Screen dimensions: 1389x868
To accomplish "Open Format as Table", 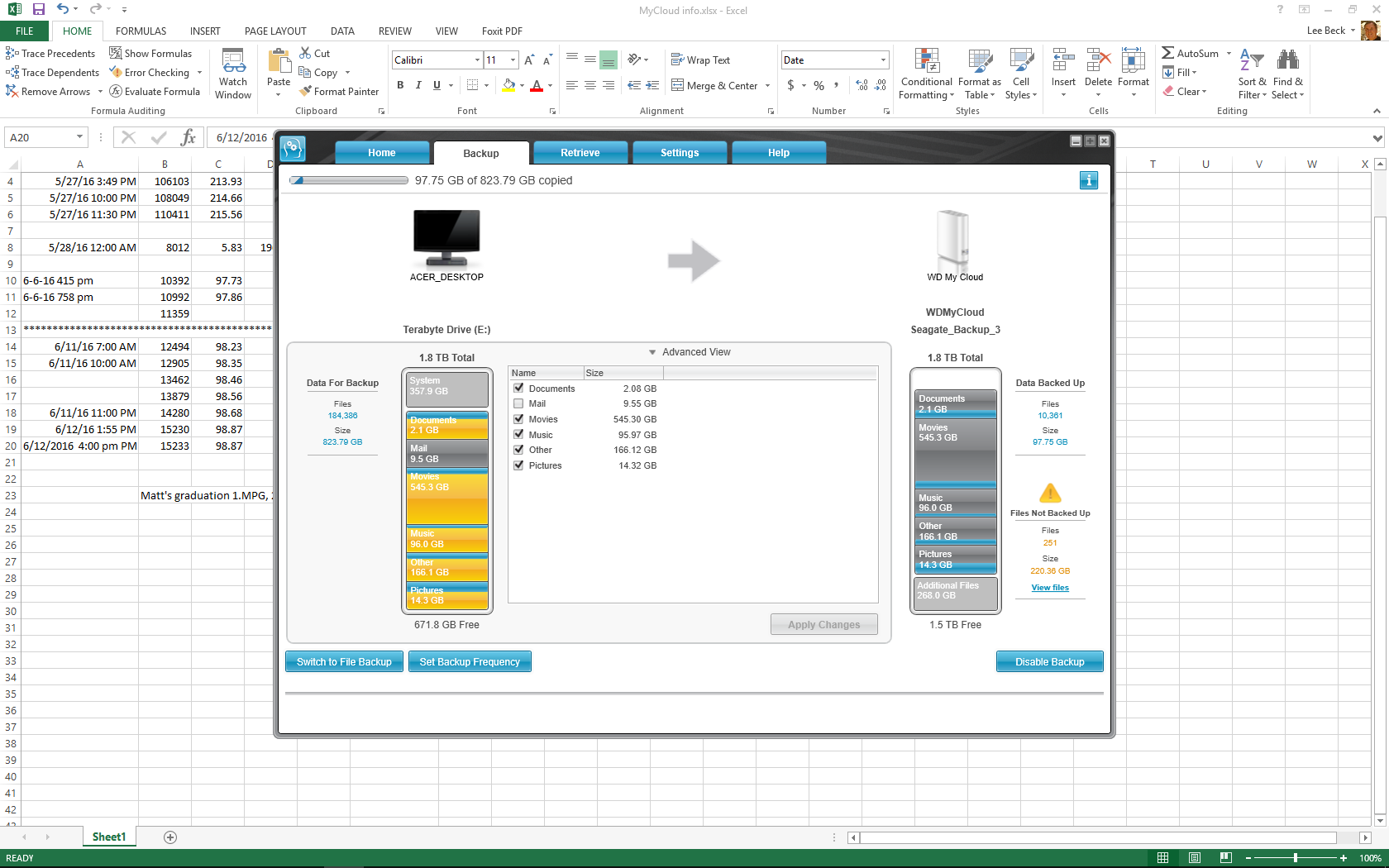I will pyautogui.click(x=980, y=74).
